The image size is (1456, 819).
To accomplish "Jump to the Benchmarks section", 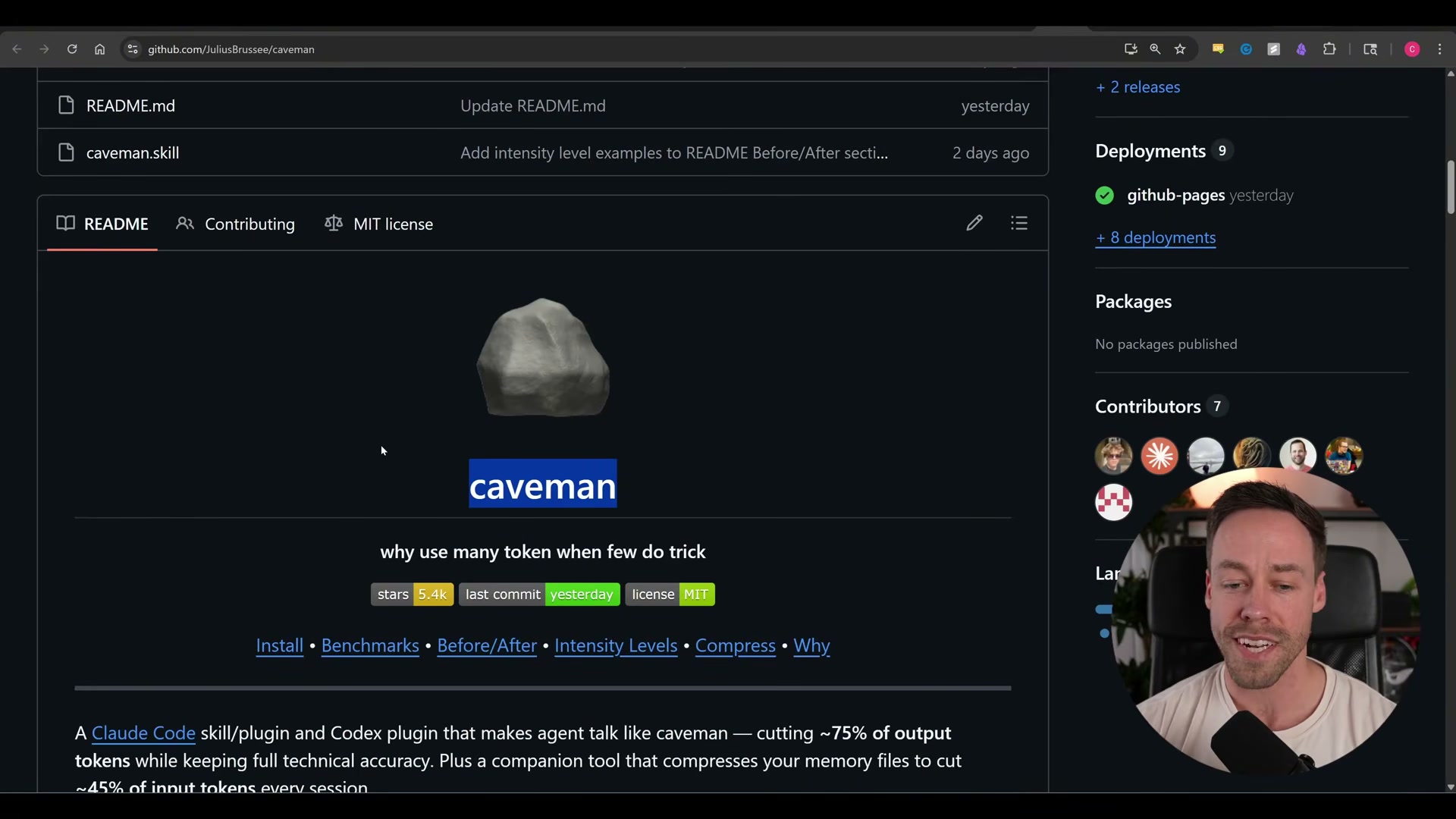I will [370, 645].
